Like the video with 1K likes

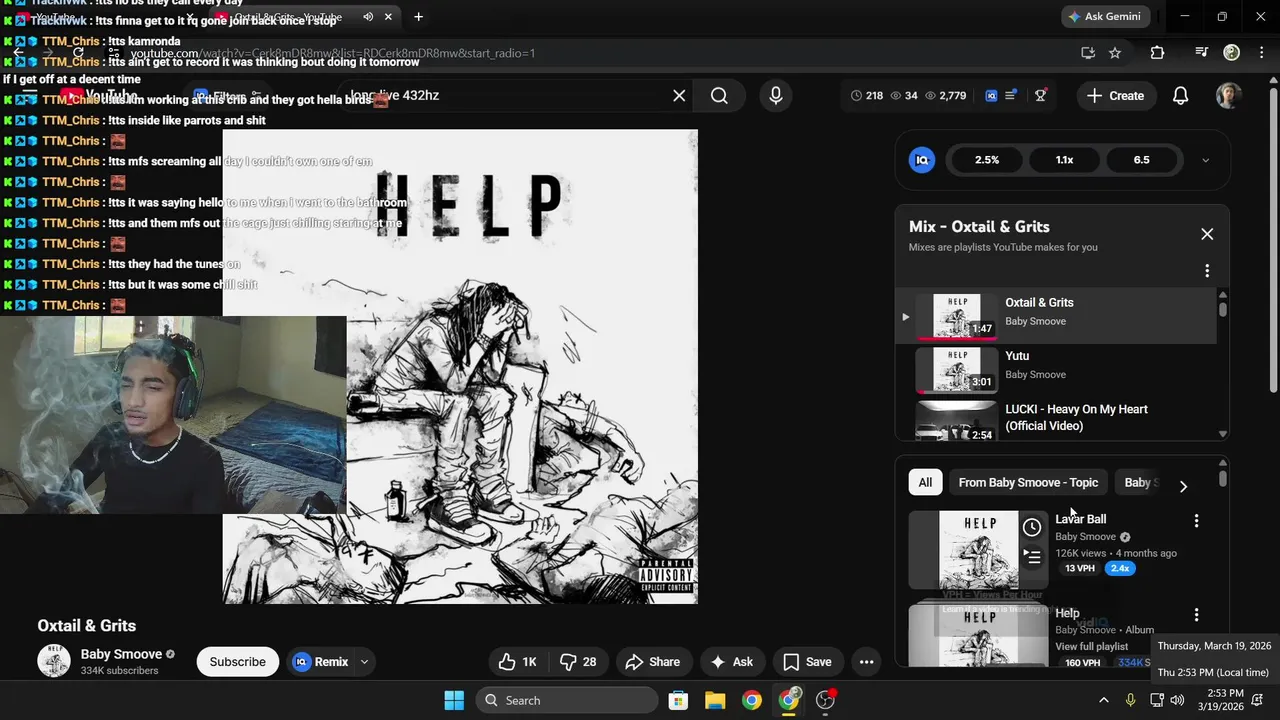tap(518, 662)
